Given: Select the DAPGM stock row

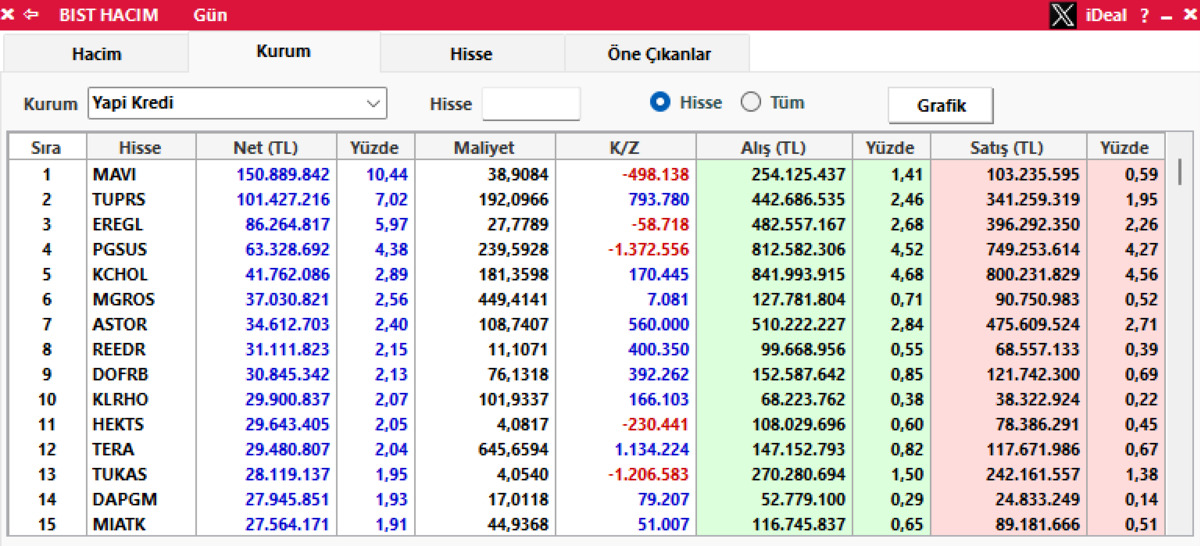Looking at the screenshot, I should coord(587,499).
